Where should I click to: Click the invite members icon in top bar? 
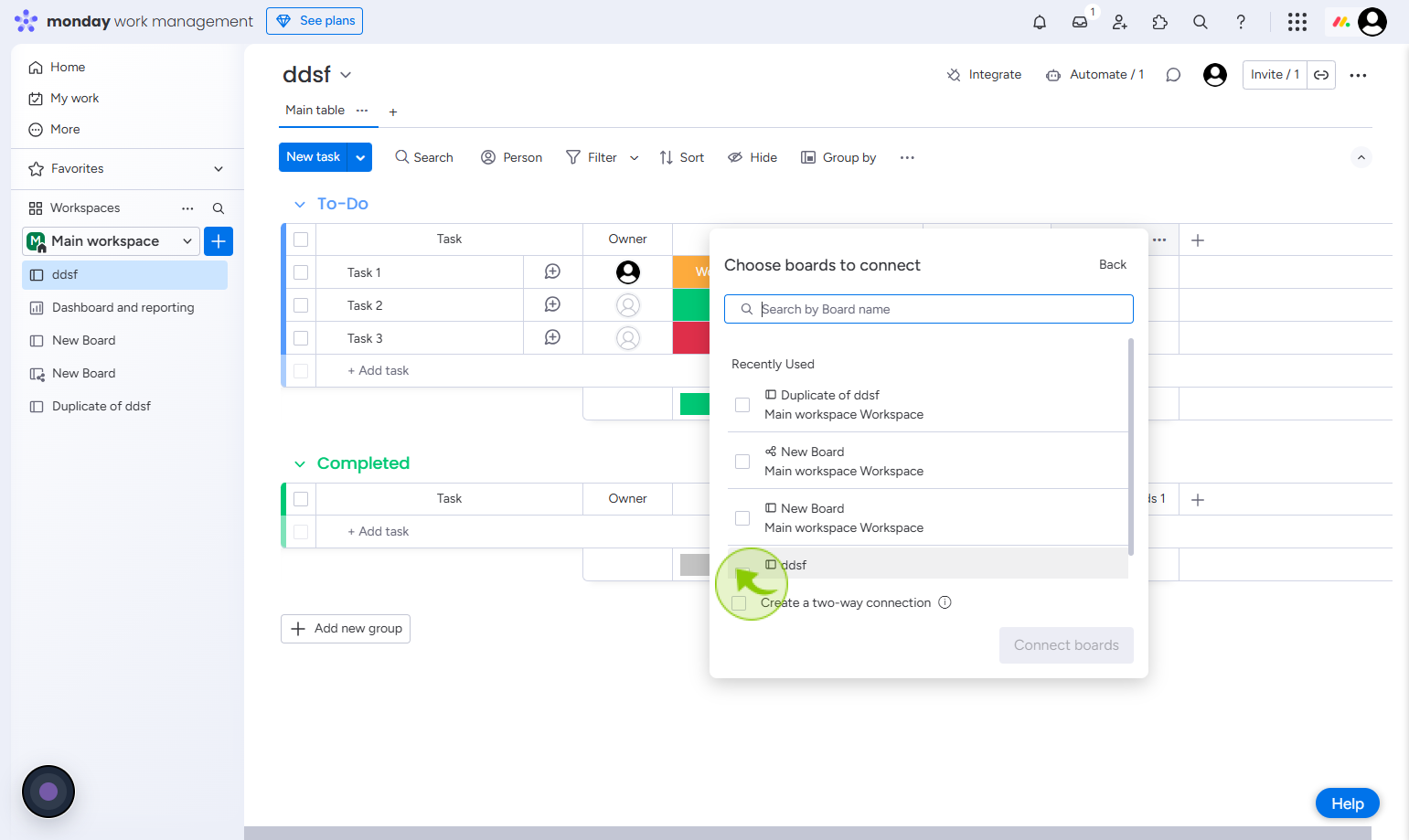click(1120, 22)
